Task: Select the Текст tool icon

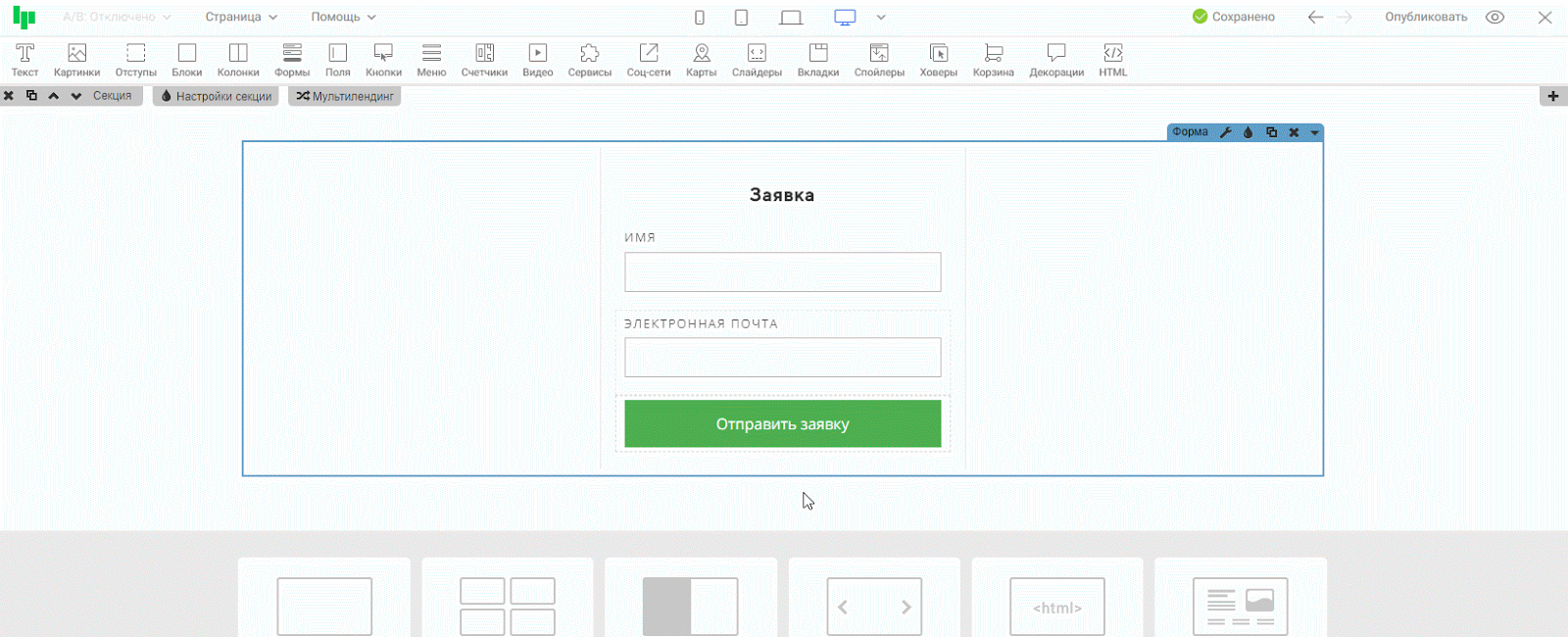Action: 24,59
